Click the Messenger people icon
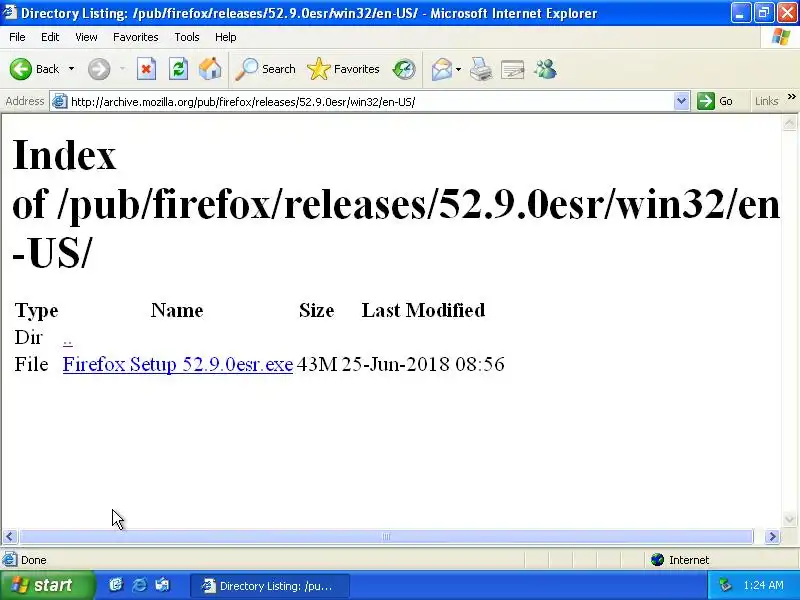 (x=545, y=69)
